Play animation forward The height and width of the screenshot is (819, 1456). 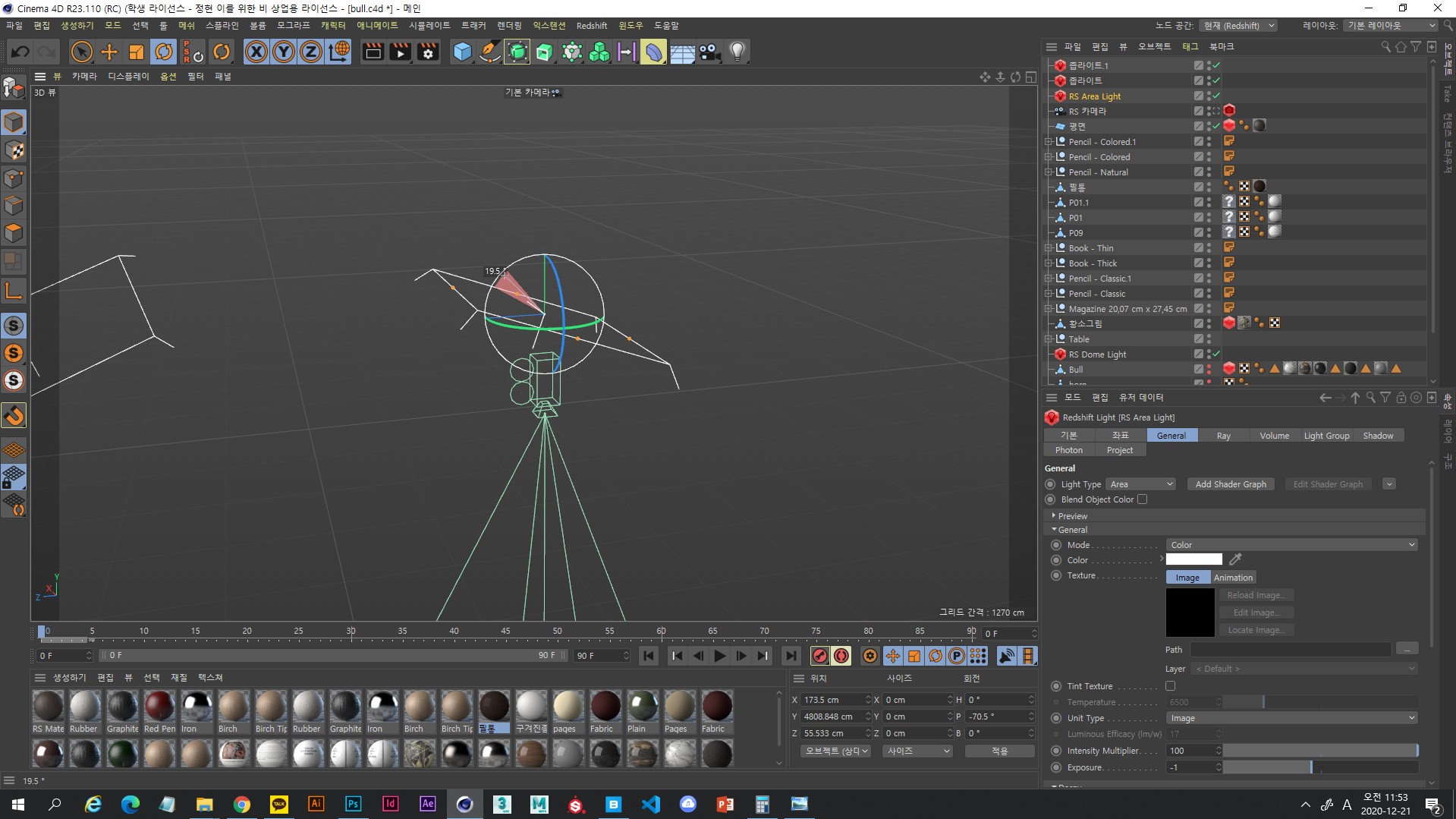pyautogui.click(x=720, y=656)
